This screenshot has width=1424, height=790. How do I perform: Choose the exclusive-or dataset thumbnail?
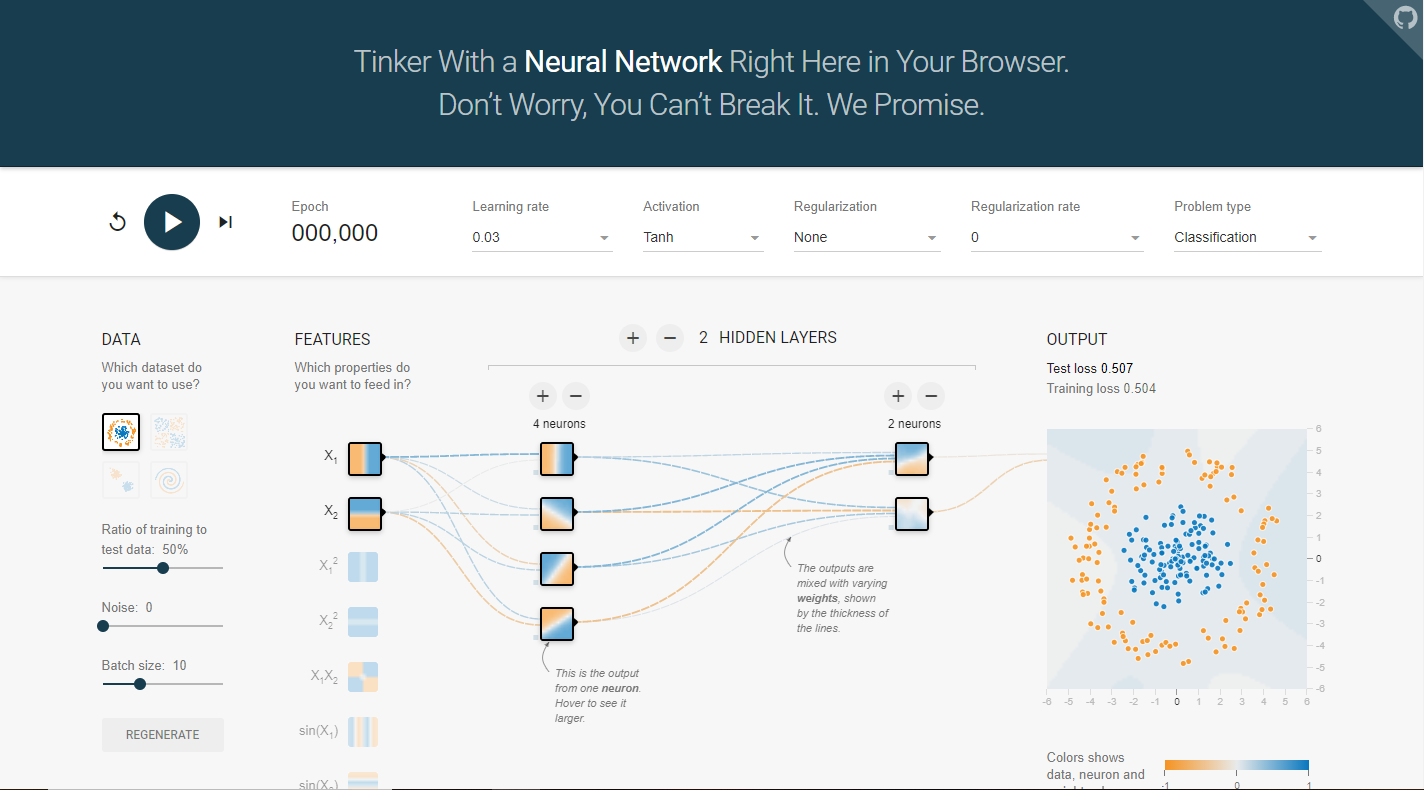[169, 432]
